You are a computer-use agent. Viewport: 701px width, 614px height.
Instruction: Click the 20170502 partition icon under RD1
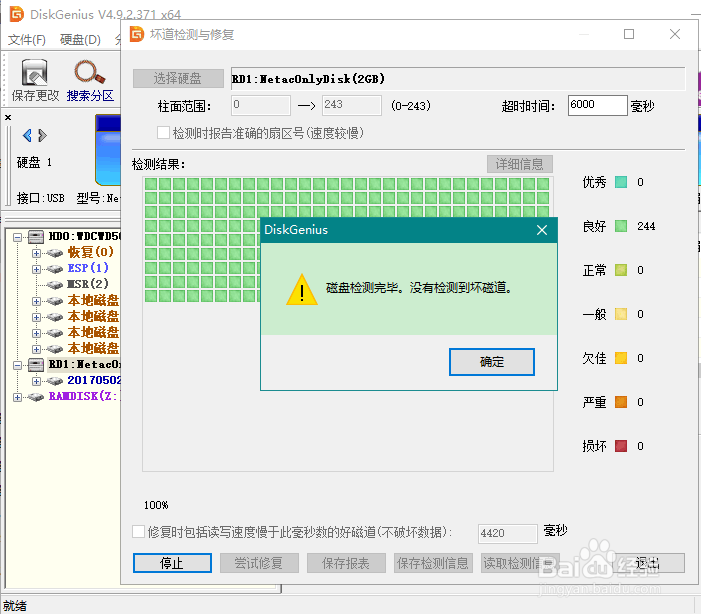(55, 381)
